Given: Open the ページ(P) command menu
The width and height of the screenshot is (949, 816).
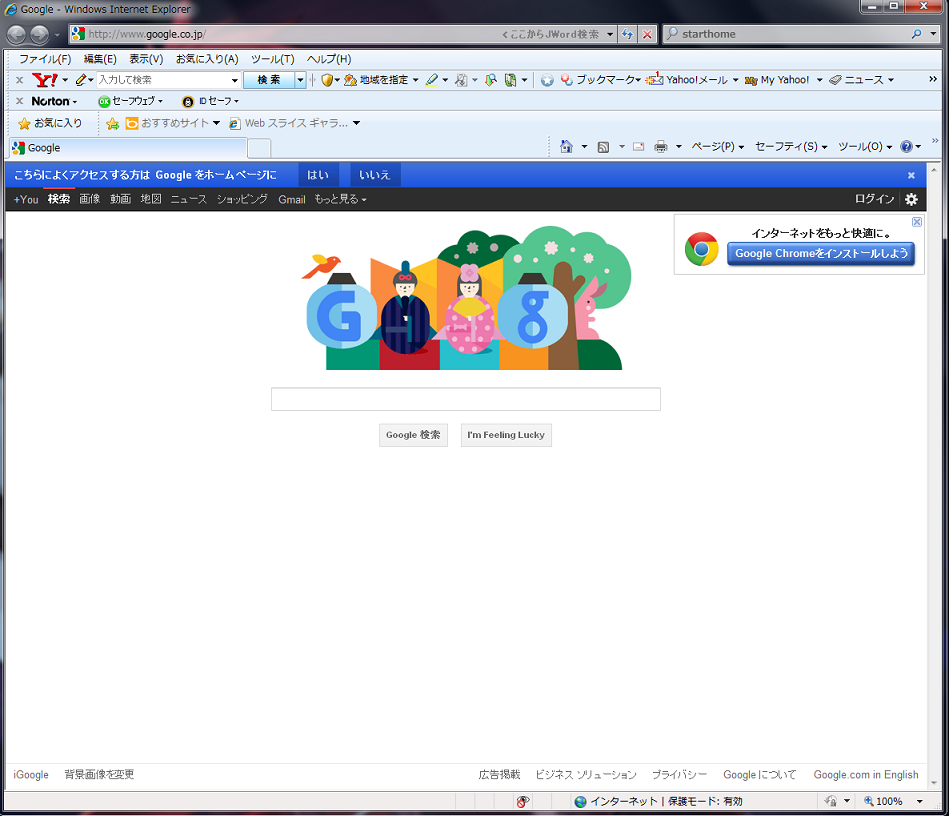Looking at the screenshot, I should [718, 146].
